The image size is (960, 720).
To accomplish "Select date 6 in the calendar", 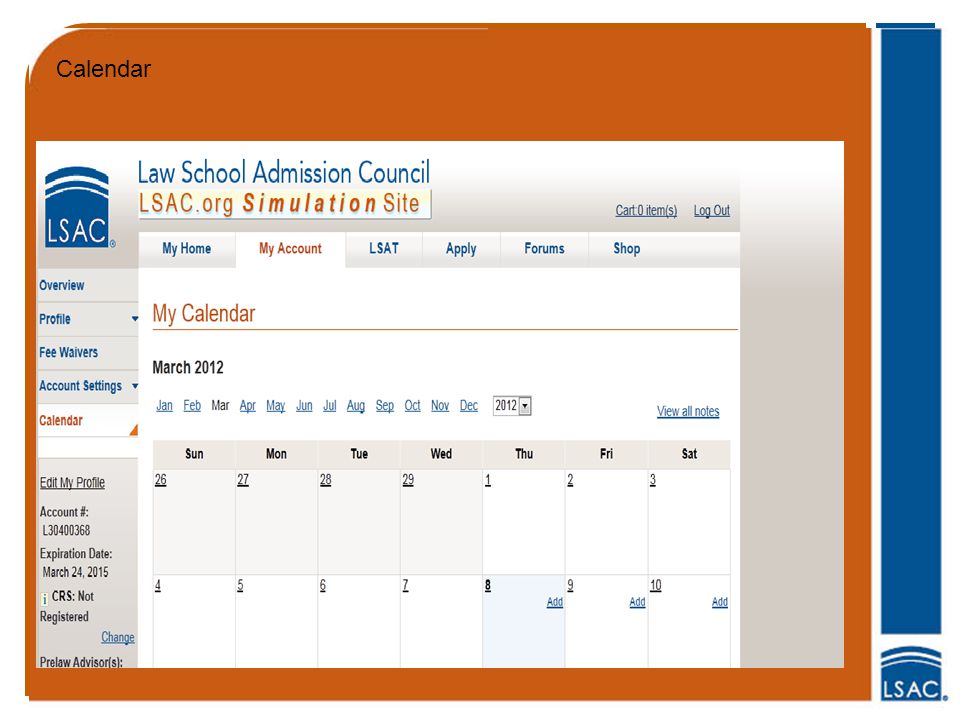I will pos(323,585).
